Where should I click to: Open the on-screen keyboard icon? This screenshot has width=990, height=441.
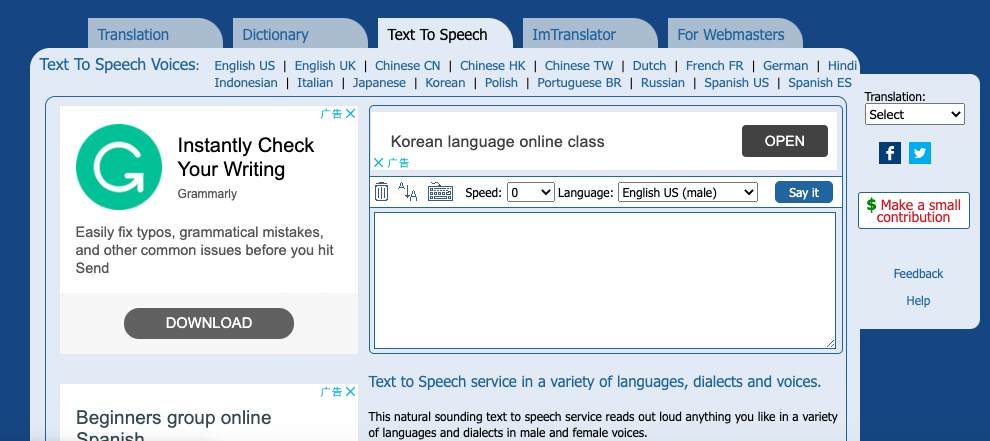[x=441, y=192]
